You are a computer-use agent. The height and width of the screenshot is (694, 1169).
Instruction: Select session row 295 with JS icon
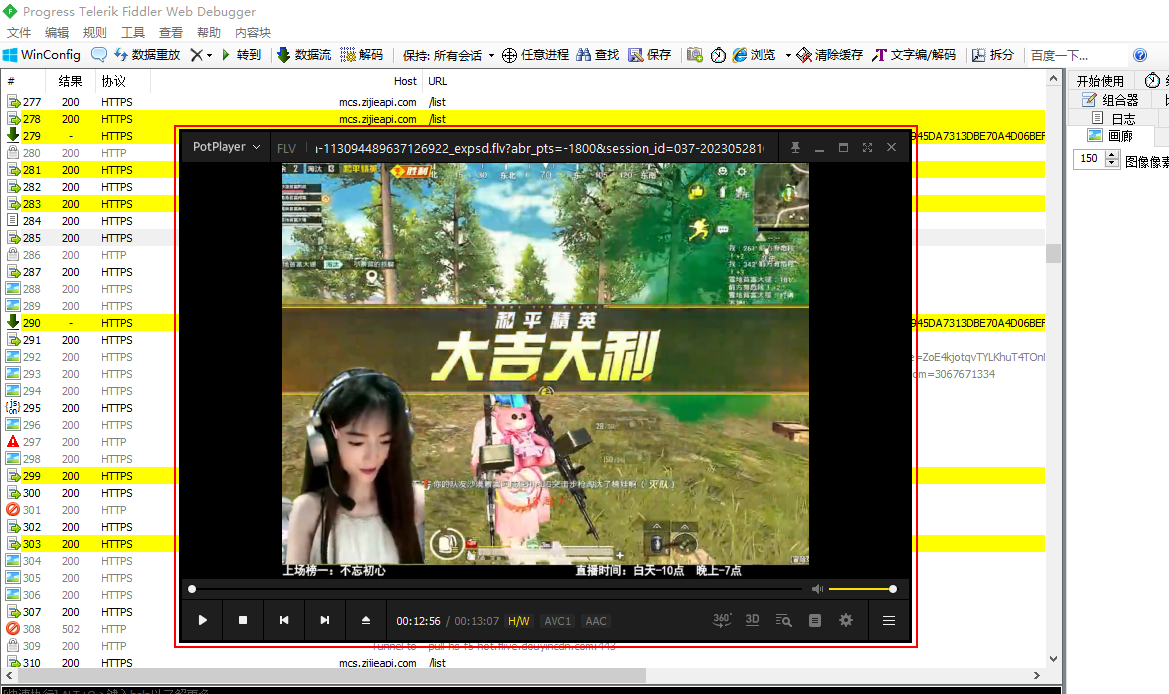pyautogui.click(x=89, y=408)
